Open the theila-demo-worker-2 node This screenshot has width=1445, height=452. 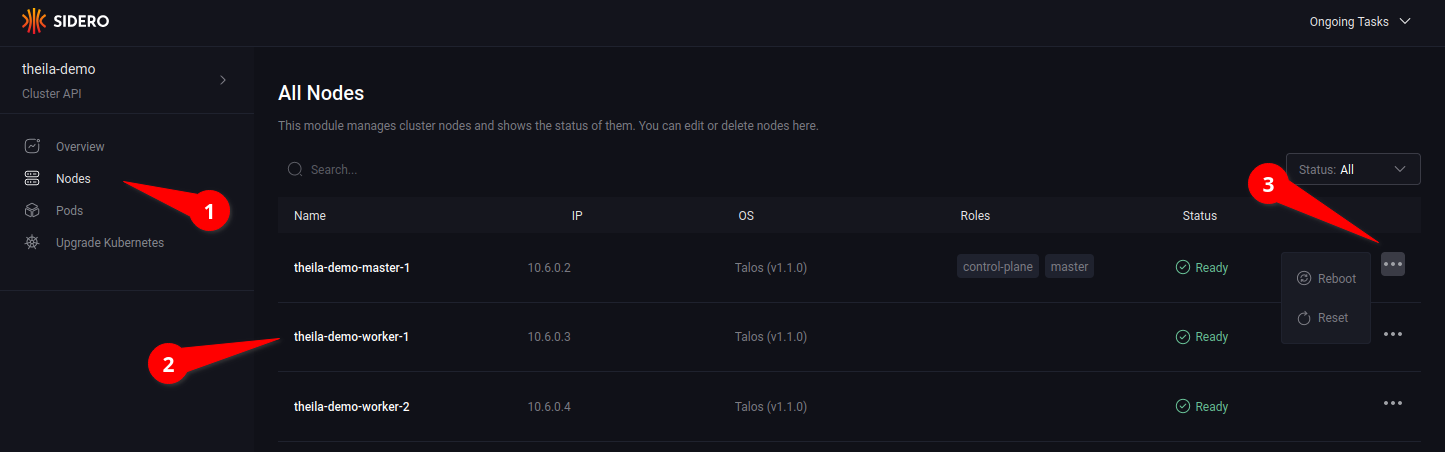click(351, 407)
